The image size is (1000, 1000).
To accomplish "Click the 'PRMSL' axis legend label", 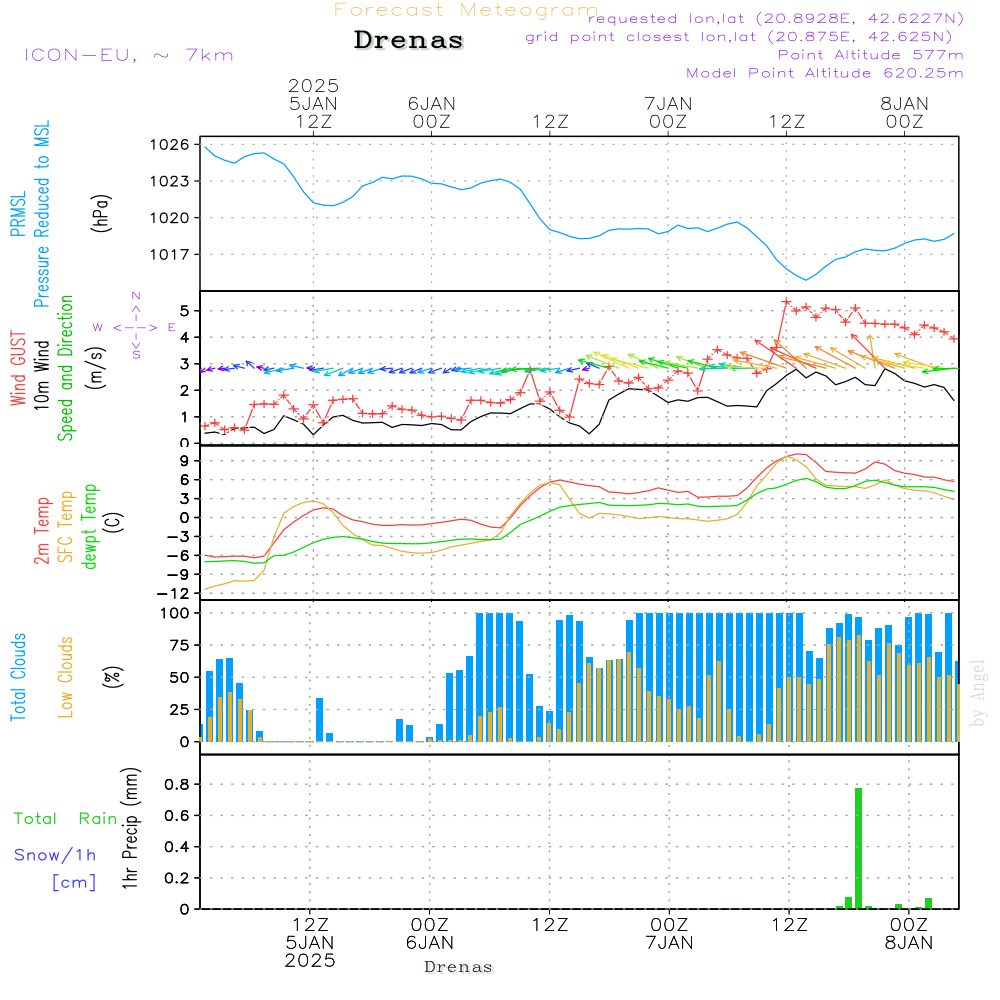I will pos(18,214).
